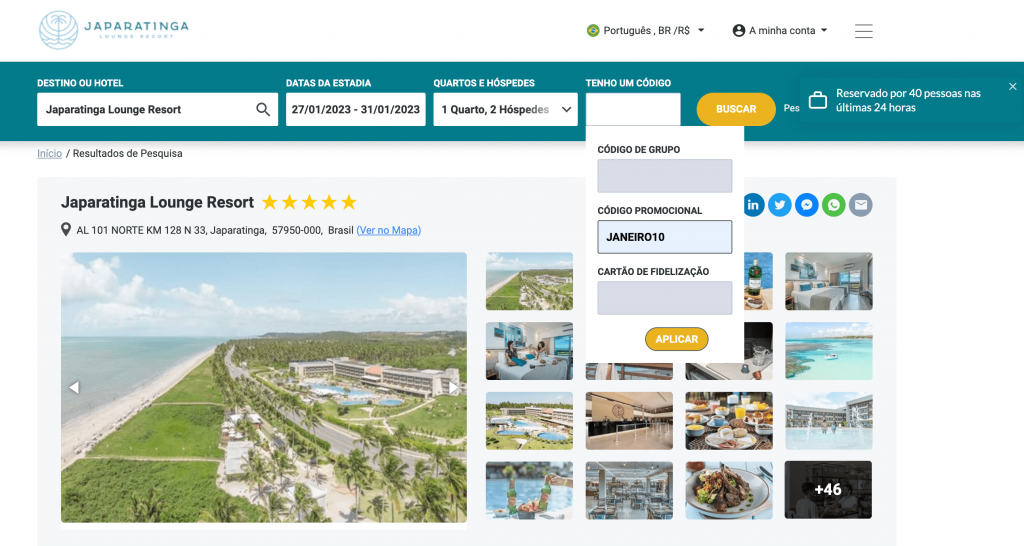Open the large aerial resort photo
Viewport: 1024px width, 546px height.
tap(264, 387)
